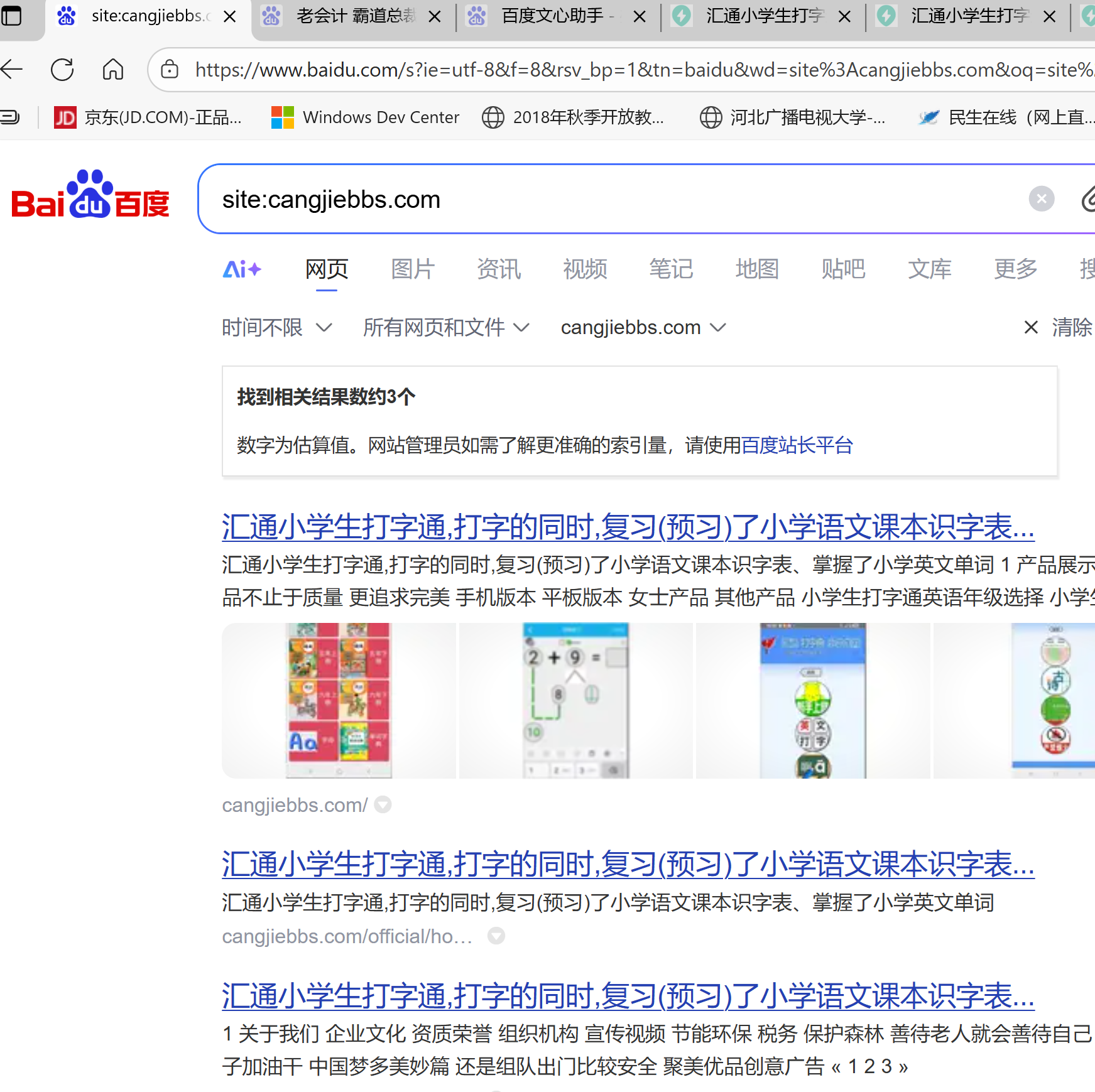Open the favorites sidebar icon

10,117
